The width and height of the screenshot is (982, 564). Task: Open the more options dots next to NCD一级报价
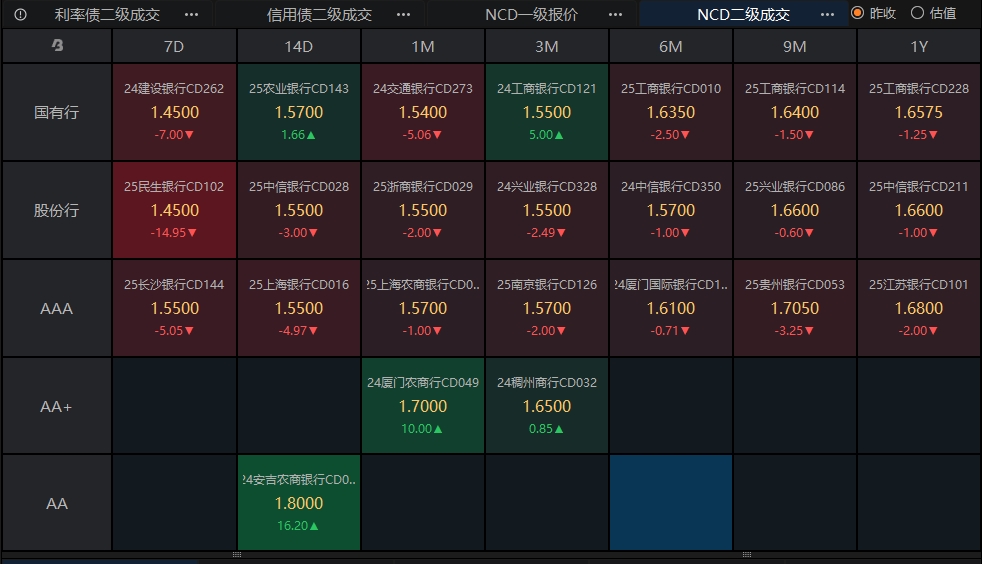pos(615,14)
